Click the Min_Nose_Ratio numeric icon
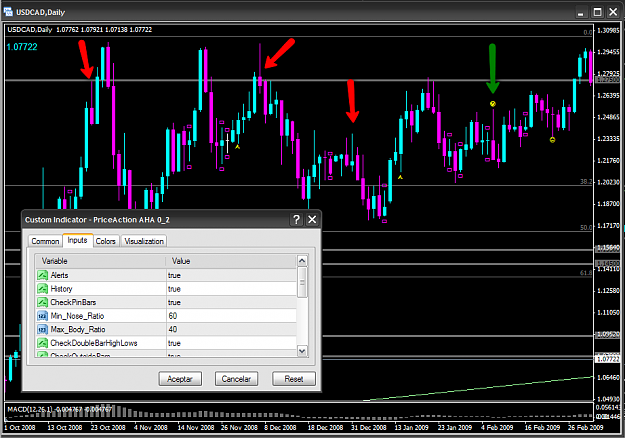 pos(42,316)
